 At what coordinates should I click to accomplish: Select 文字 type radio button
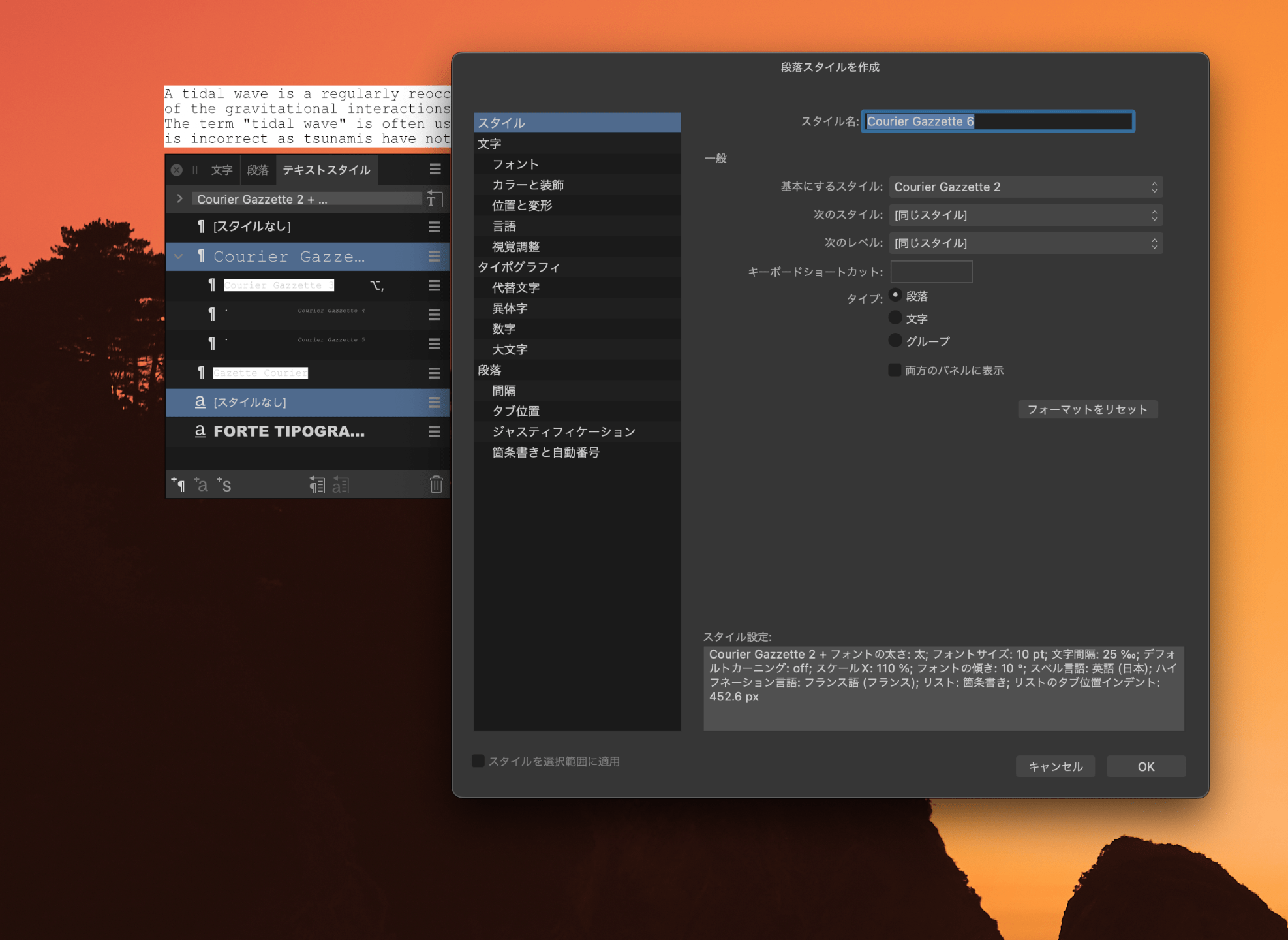click(x=895, y=318)
